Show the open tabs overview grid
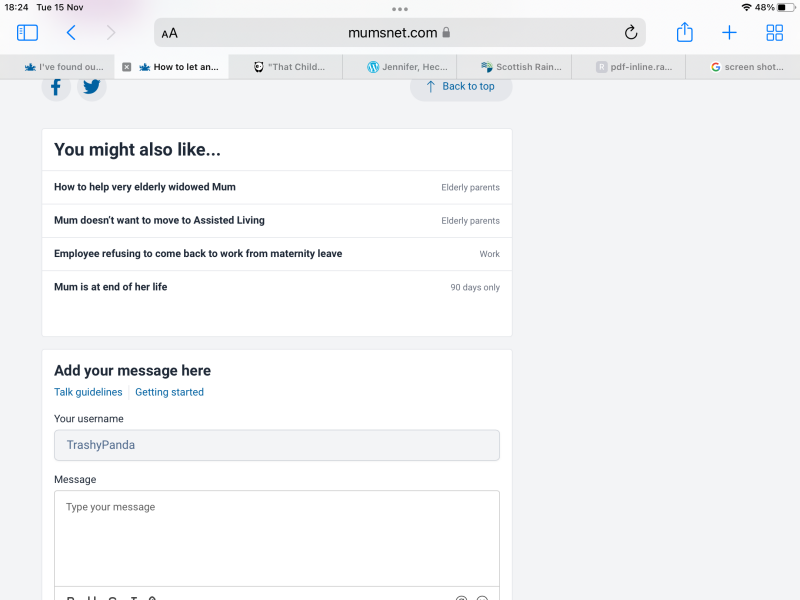Screen dimensions: 800x600 (x=775, y=32)
